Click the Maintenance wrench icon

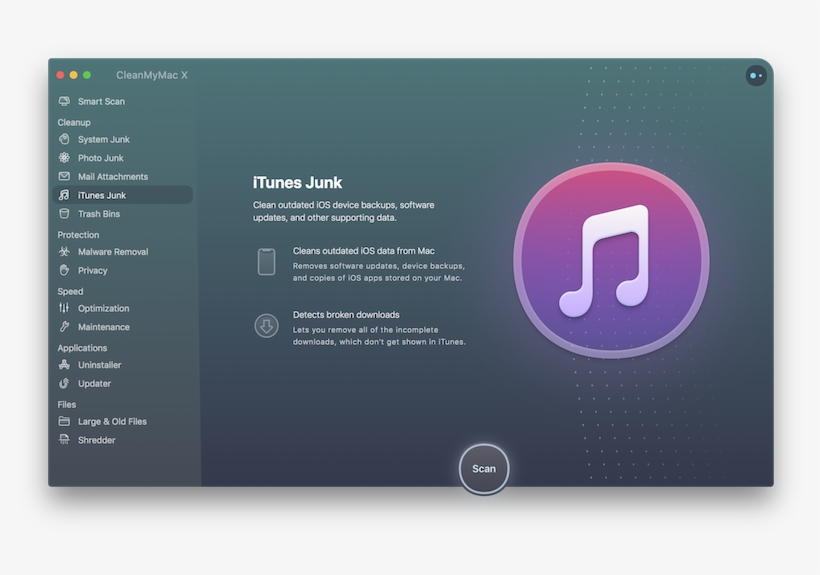coord(64,327)
